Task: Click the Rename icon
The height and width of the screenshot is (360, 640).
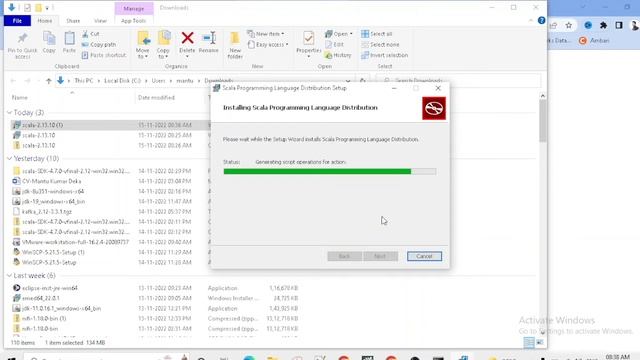Action: pyautogui.click(x=209, y=38)
